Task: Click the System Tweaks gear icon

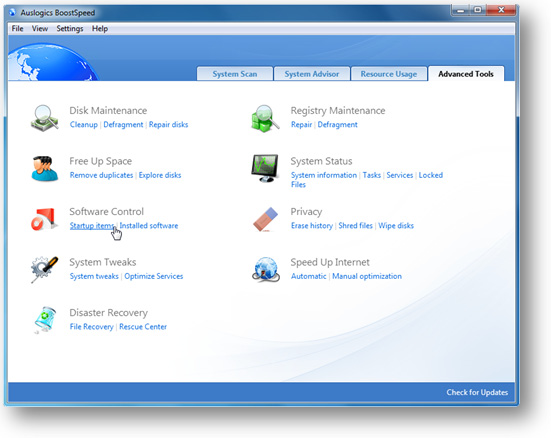Action: point(44,269)
